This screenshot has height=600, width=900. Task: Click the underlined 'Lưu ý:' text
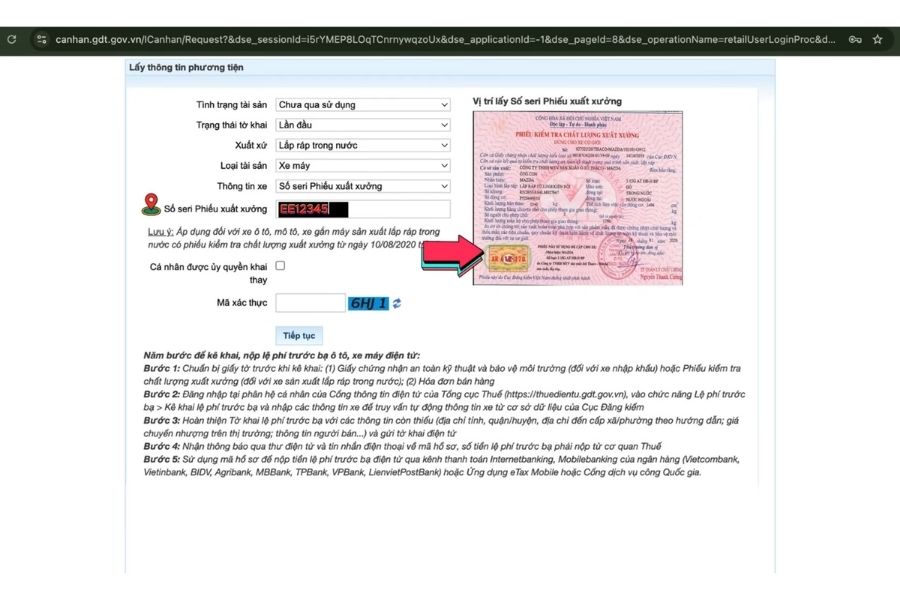160,231
